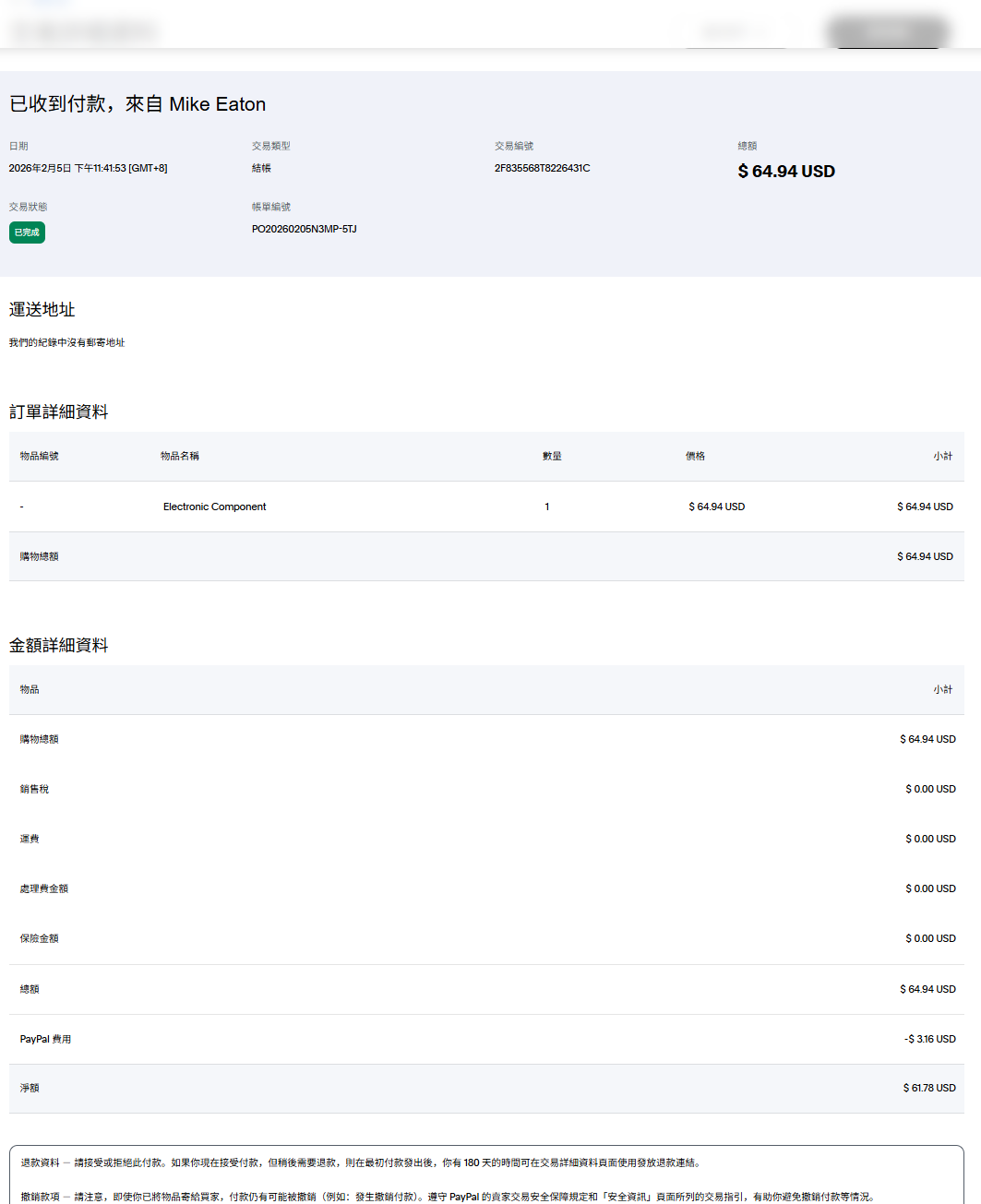Click the 撤銷款項 reversal notice text
This screenshot has width=981, height=1204.
pyautogui.click(x=40, y=1197)
